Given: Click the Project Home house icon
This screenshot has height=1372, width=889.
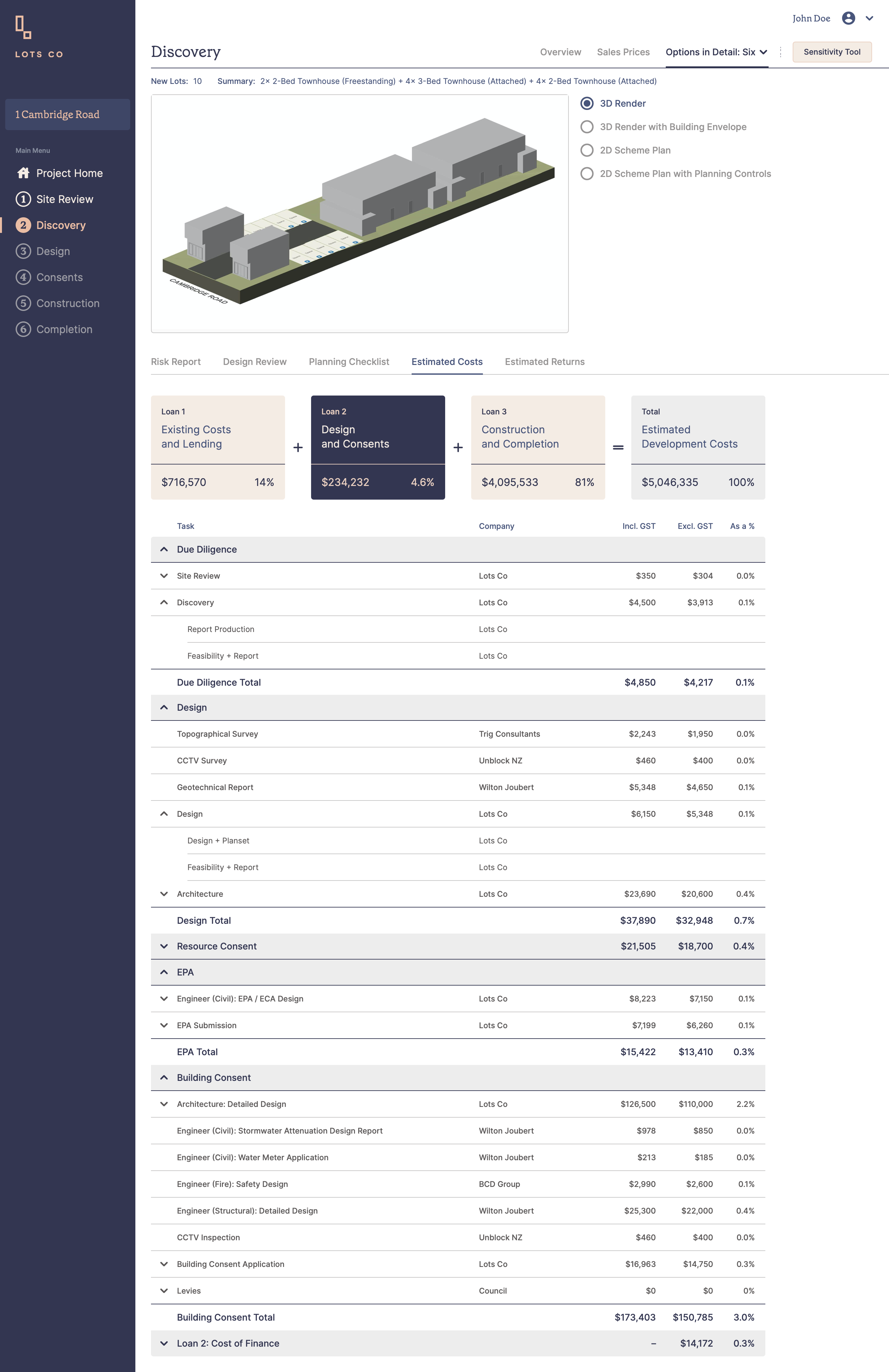Looking at the screenshot, I should (23, 173).
